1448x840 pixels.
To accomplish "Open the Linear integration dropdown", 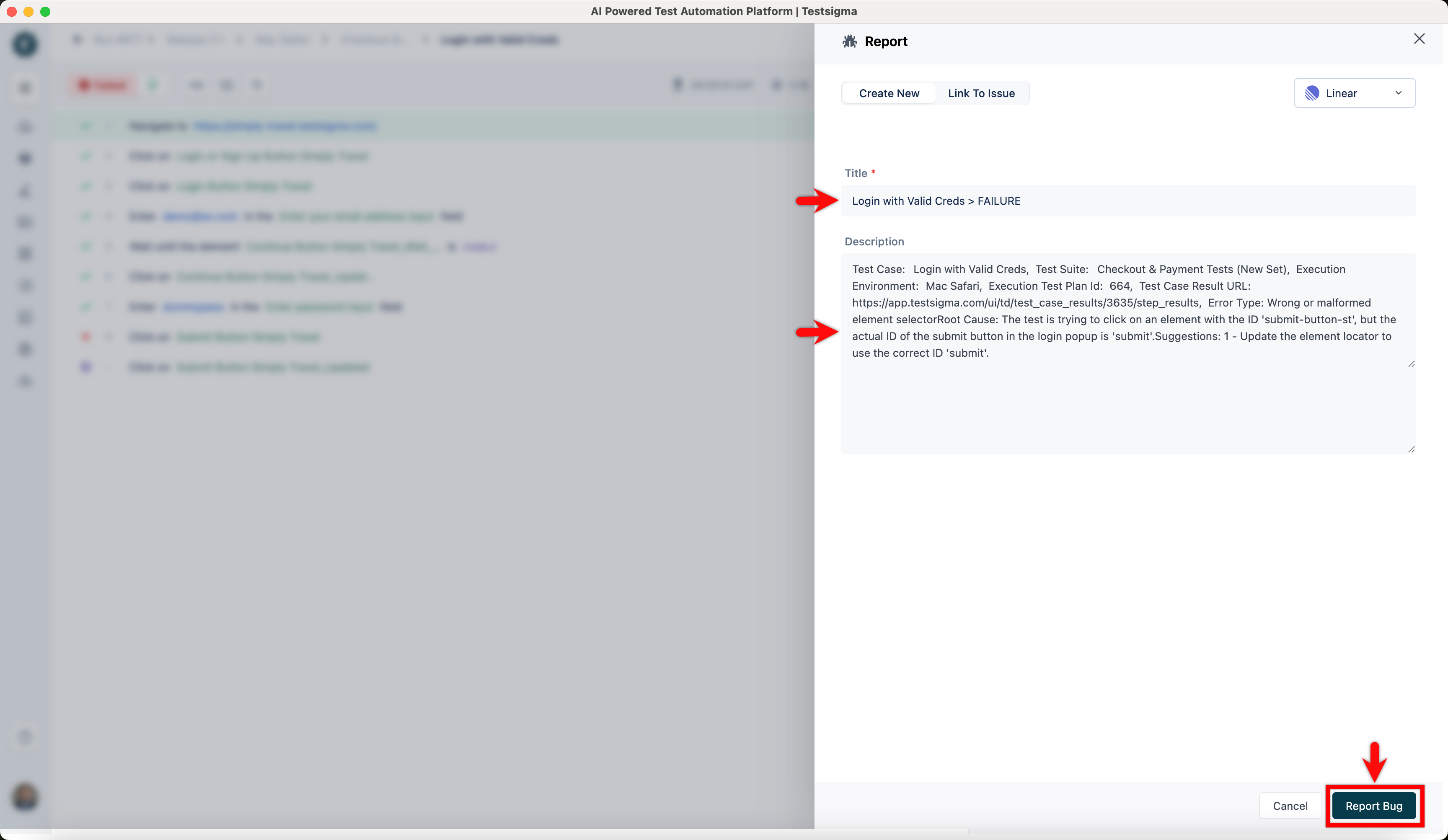I will pyautogui.click(x=1354, y=93).
